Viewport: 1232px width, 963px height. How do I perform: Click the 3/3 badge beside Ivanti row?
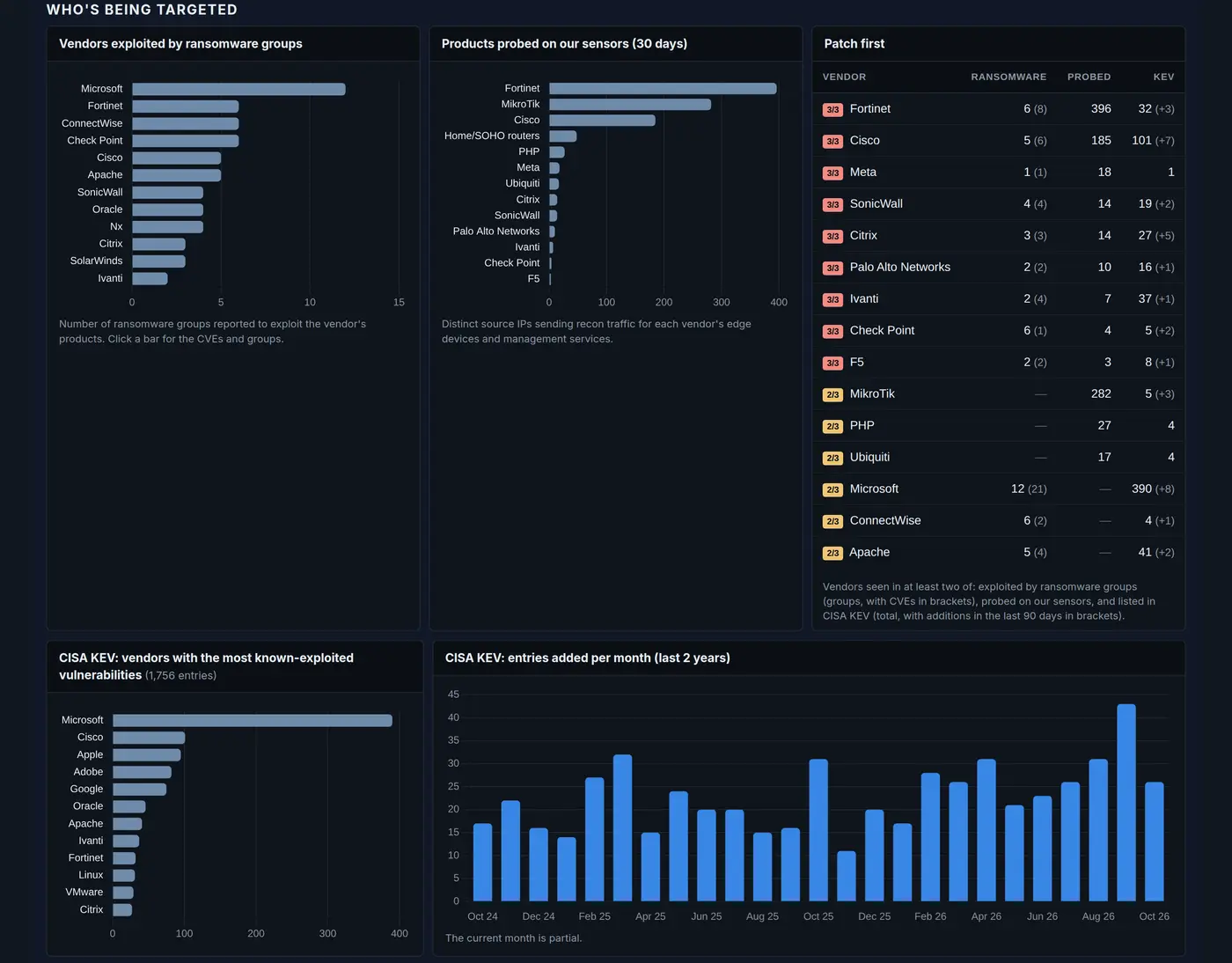click(x=832, y=299)
